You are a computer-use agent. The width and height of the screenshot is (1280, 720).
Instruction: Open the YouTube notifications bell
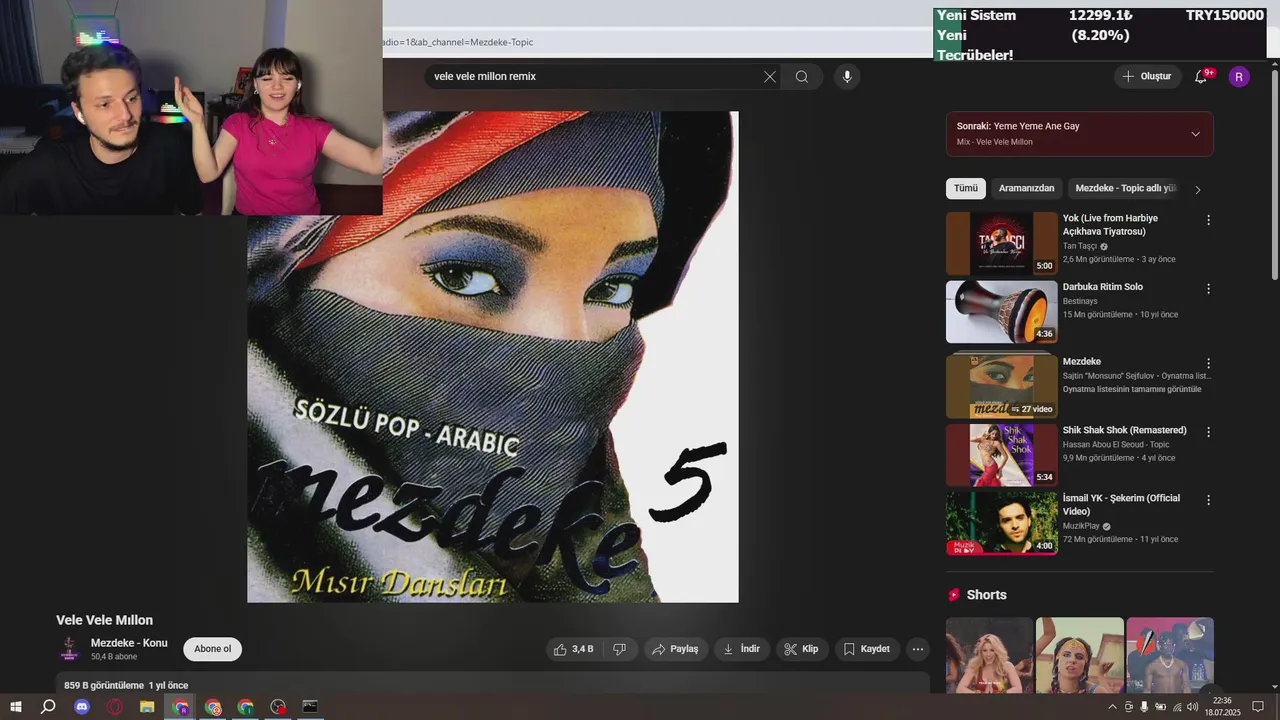[x=1201, y=77]
